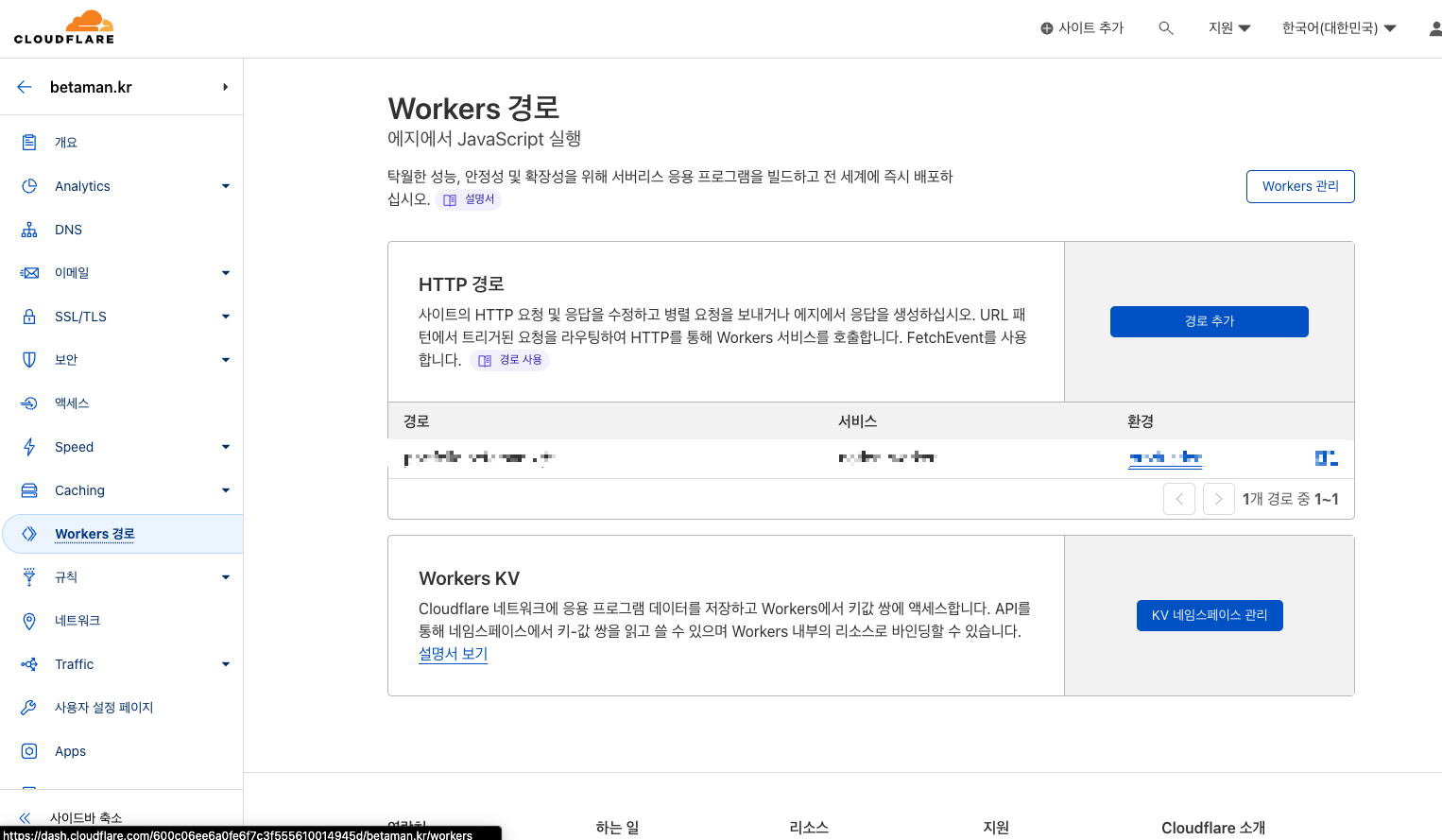The height and width of the screenshot is (840, 1442).
Task: Click the Speed lightning bolt icon
Action: coord(29,447)
